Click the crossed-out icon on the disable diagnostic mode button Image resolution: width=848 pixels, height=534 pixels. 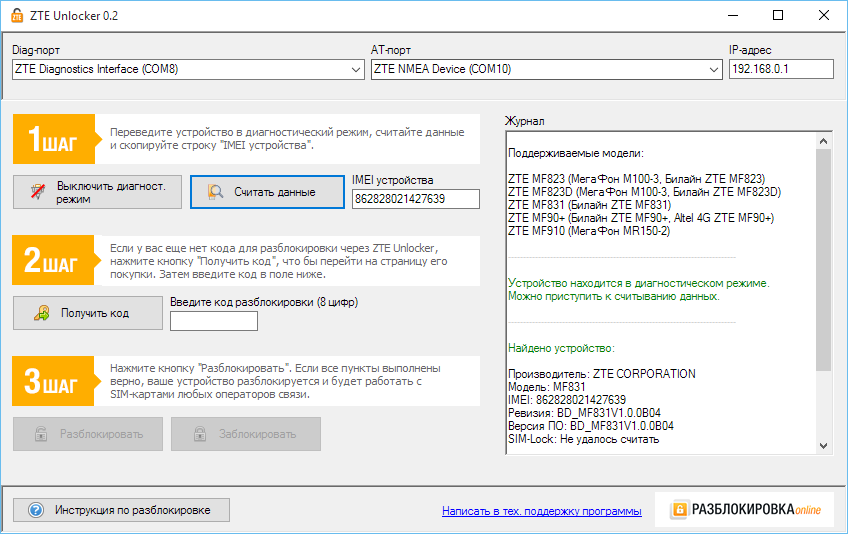[x=38, y=192]
